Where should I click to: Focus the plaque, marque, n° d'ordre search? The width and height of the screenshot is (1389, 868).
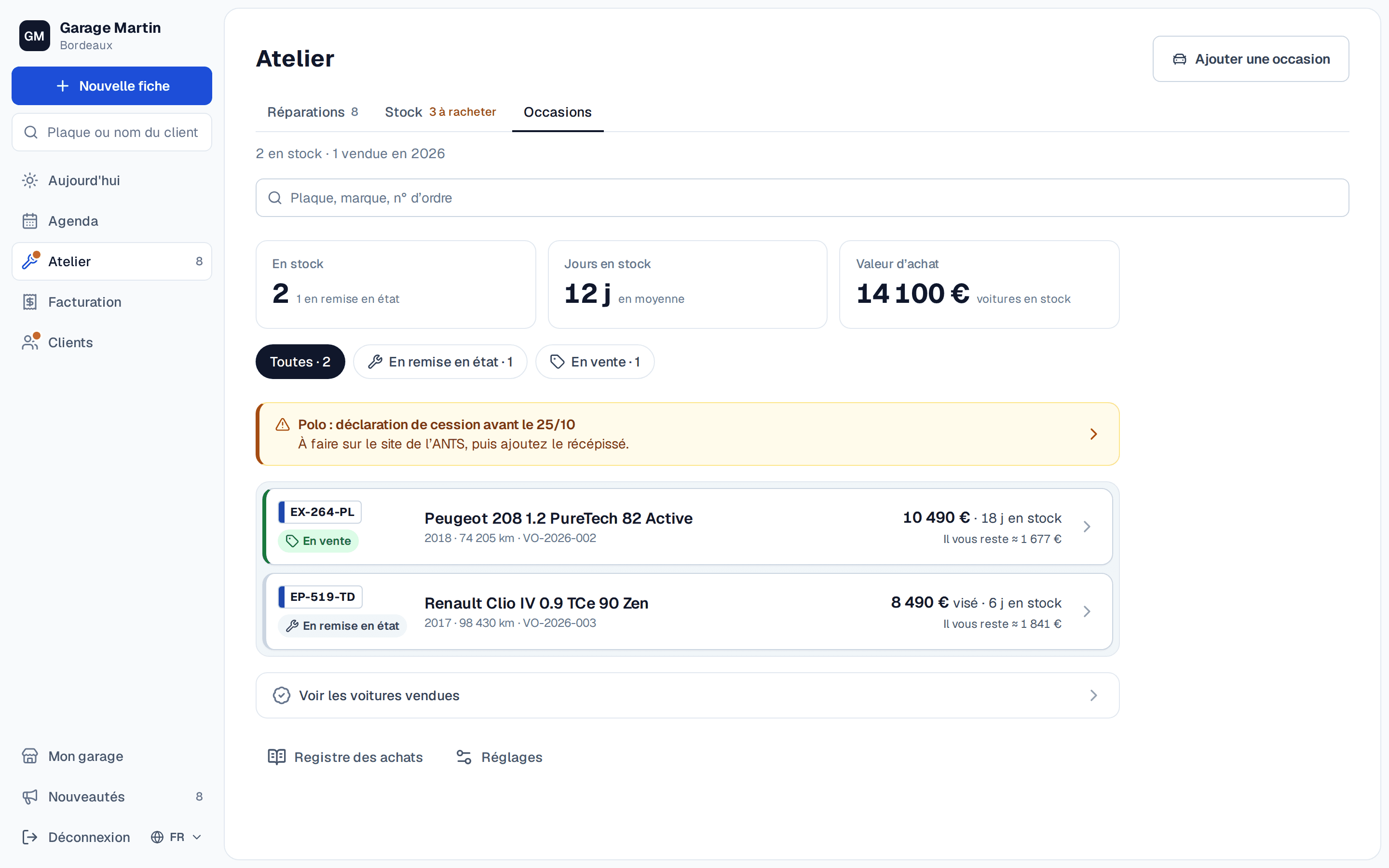coord(803,198)
